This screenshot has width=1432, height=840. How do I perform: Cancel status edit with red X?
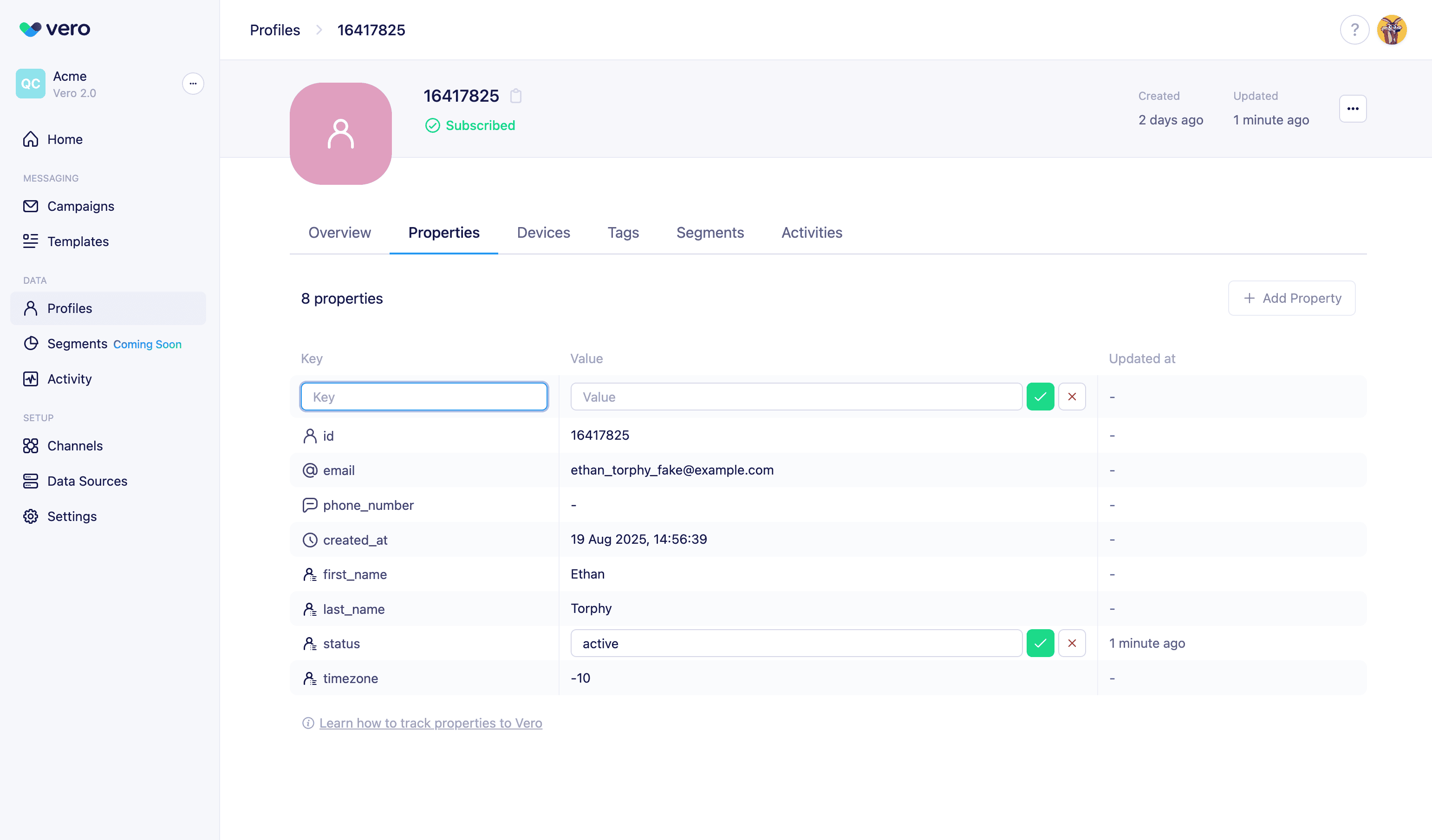pos(1072,644)
